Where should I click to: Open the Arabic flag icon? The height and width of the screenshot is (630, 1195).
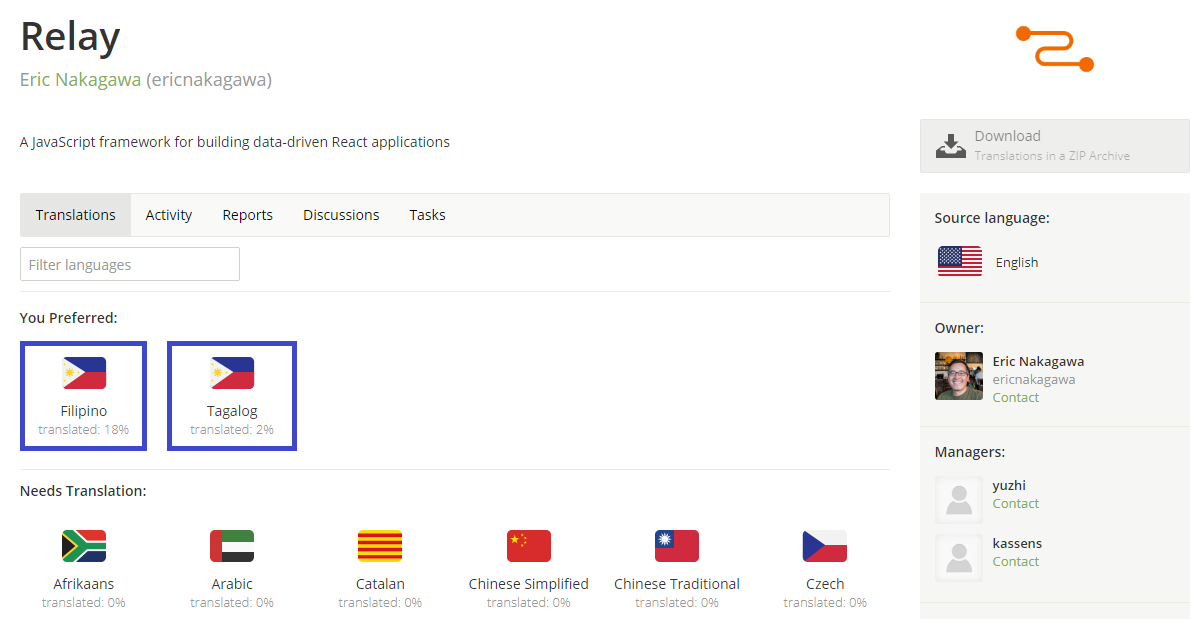point(232,546)
